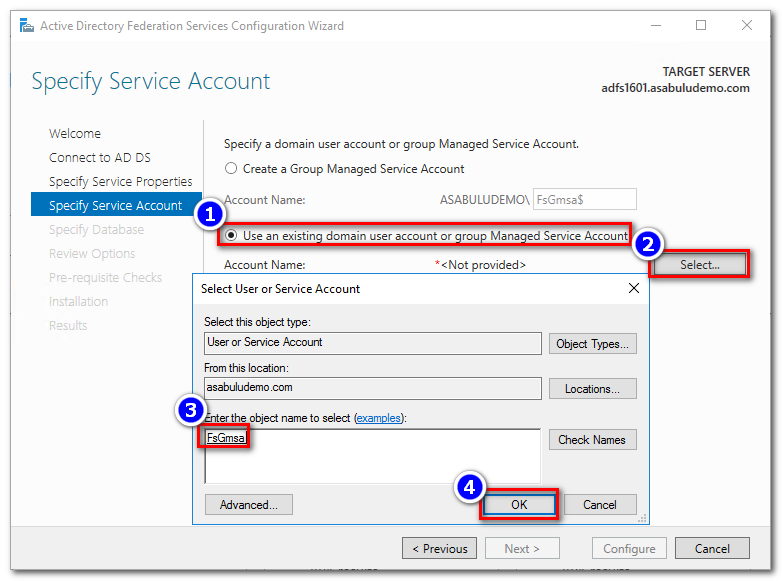Click the '<Not provided>' account name text
The image size is (782, 581).
click(x=483, y=265)
